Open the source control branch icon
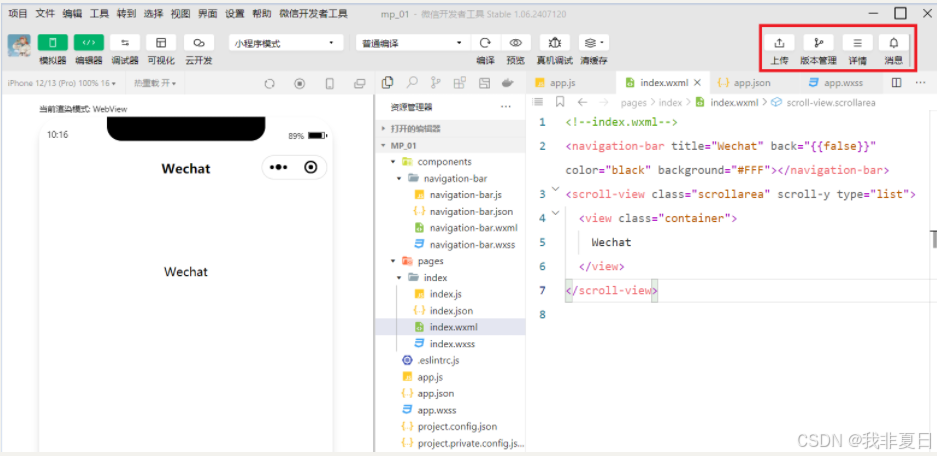The width and height of the screenshot is (937, 456). tap(436, 82)
